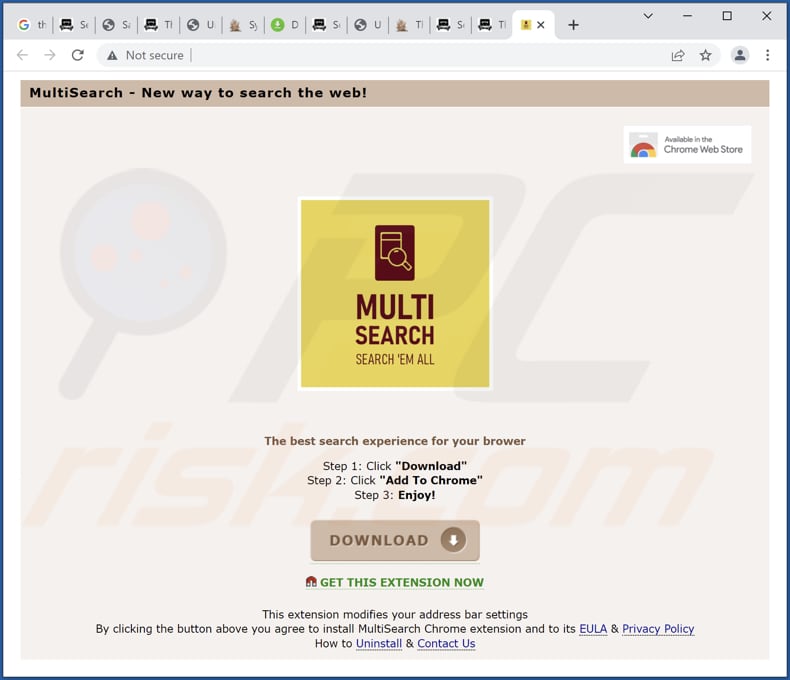Image resolution: width=790 pixels, height=680 pixels.
Task: Open the EULA link
Action: coord(592,629)
